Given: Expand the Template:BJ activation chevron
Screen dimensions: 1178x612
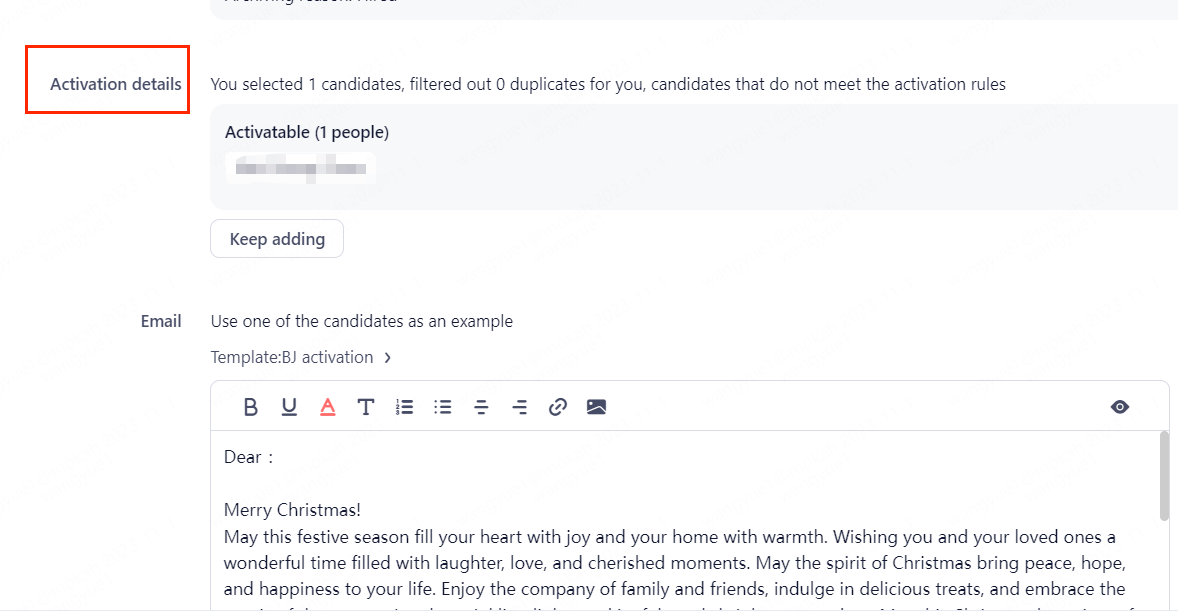Looking at the screenshot, I should tap(388, 358).
